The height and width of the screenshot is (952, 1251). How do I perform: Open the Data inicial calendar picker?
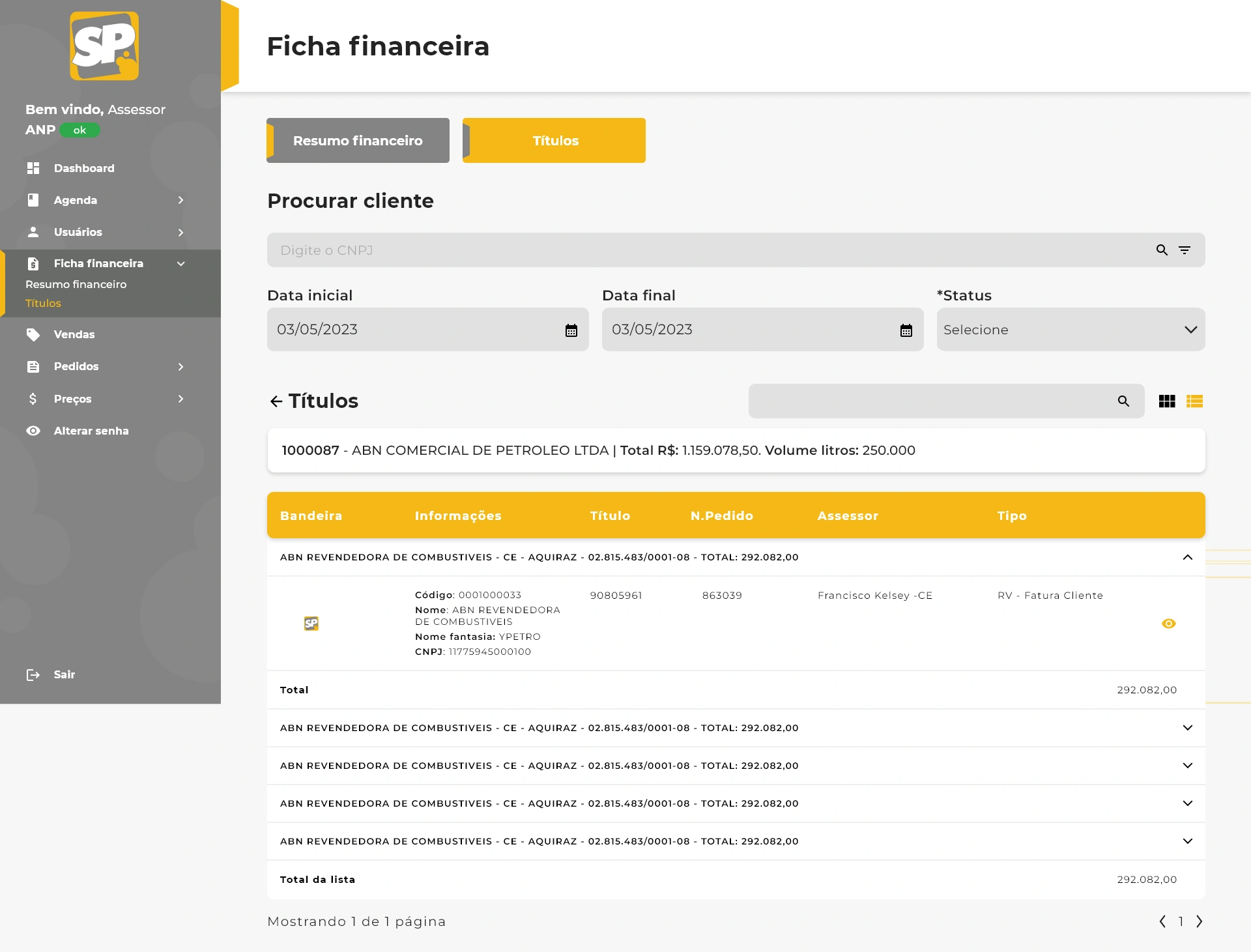click(571, 330)
